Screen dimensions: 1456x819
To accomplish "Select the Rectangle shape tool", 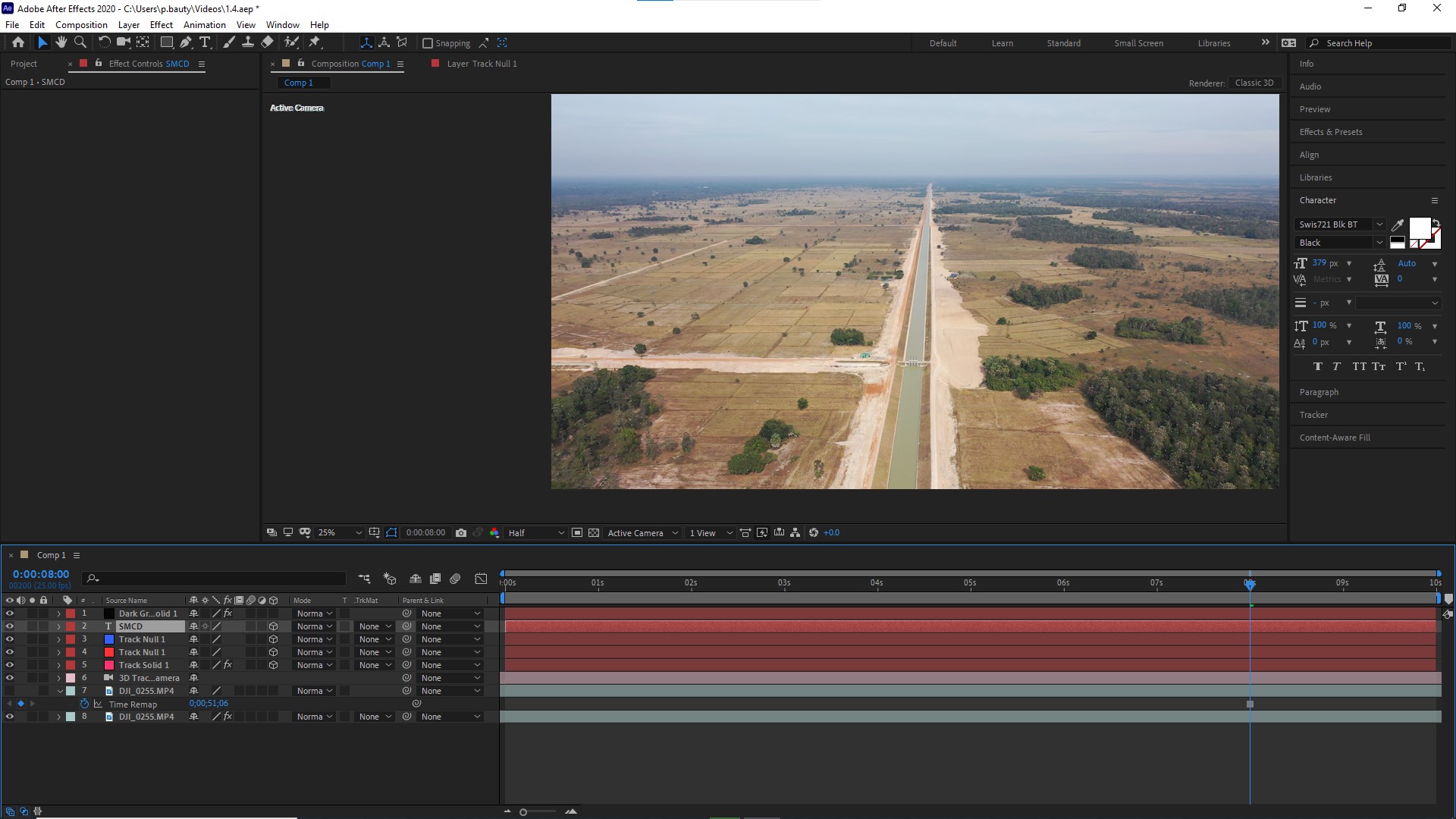I will pyautogui.click(x=166, y=42).
